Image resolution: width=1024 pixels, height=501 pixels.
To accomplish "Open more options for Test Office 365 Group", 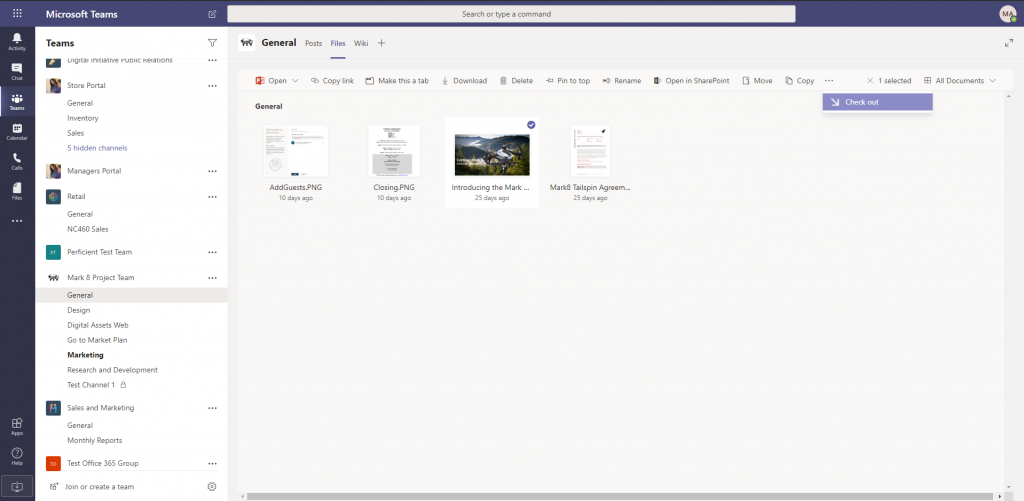I will click(x=212, y=464).
